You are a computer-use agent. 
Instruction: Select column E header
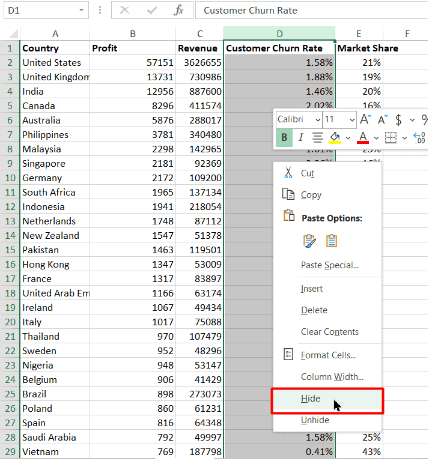pos(359,34)
